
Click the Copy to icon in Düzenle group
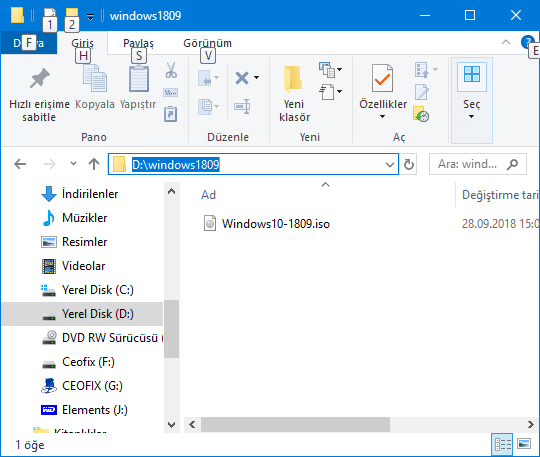tap(206, 106)
